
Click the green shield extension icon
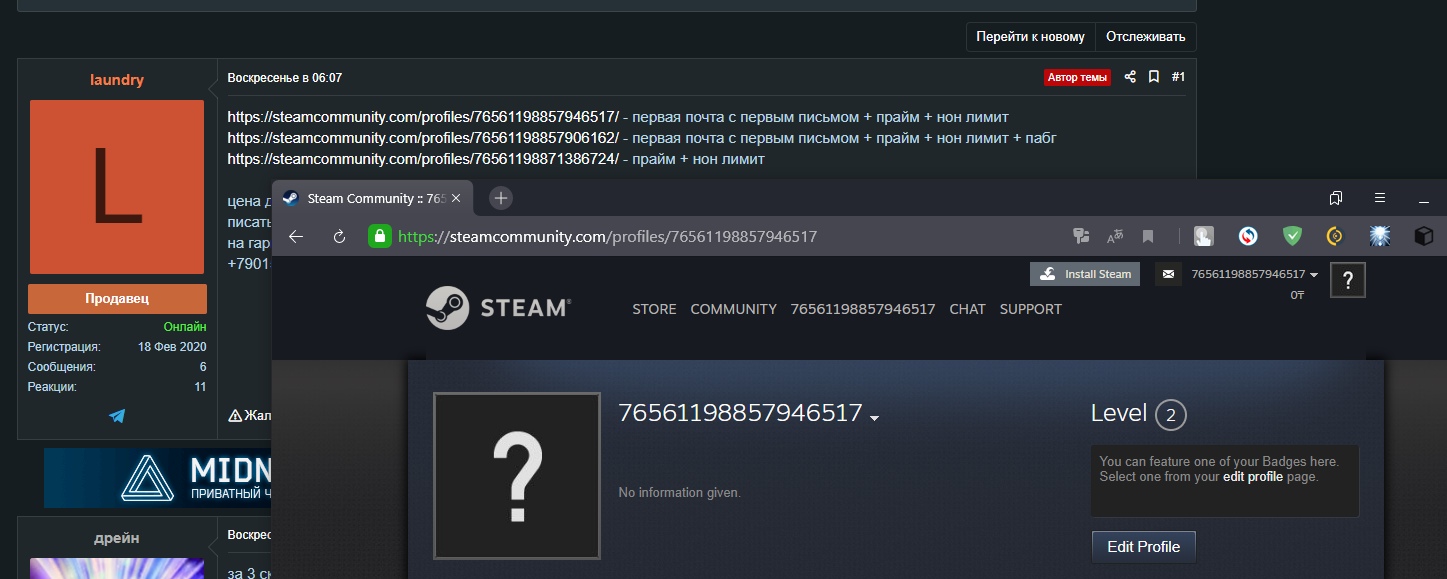coord(1292,236)
